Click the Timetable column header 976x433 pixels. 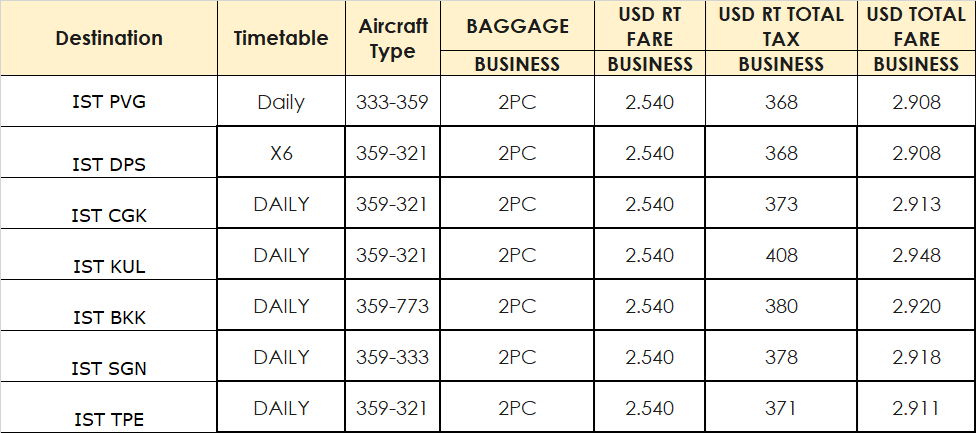(x=281, y=39)
